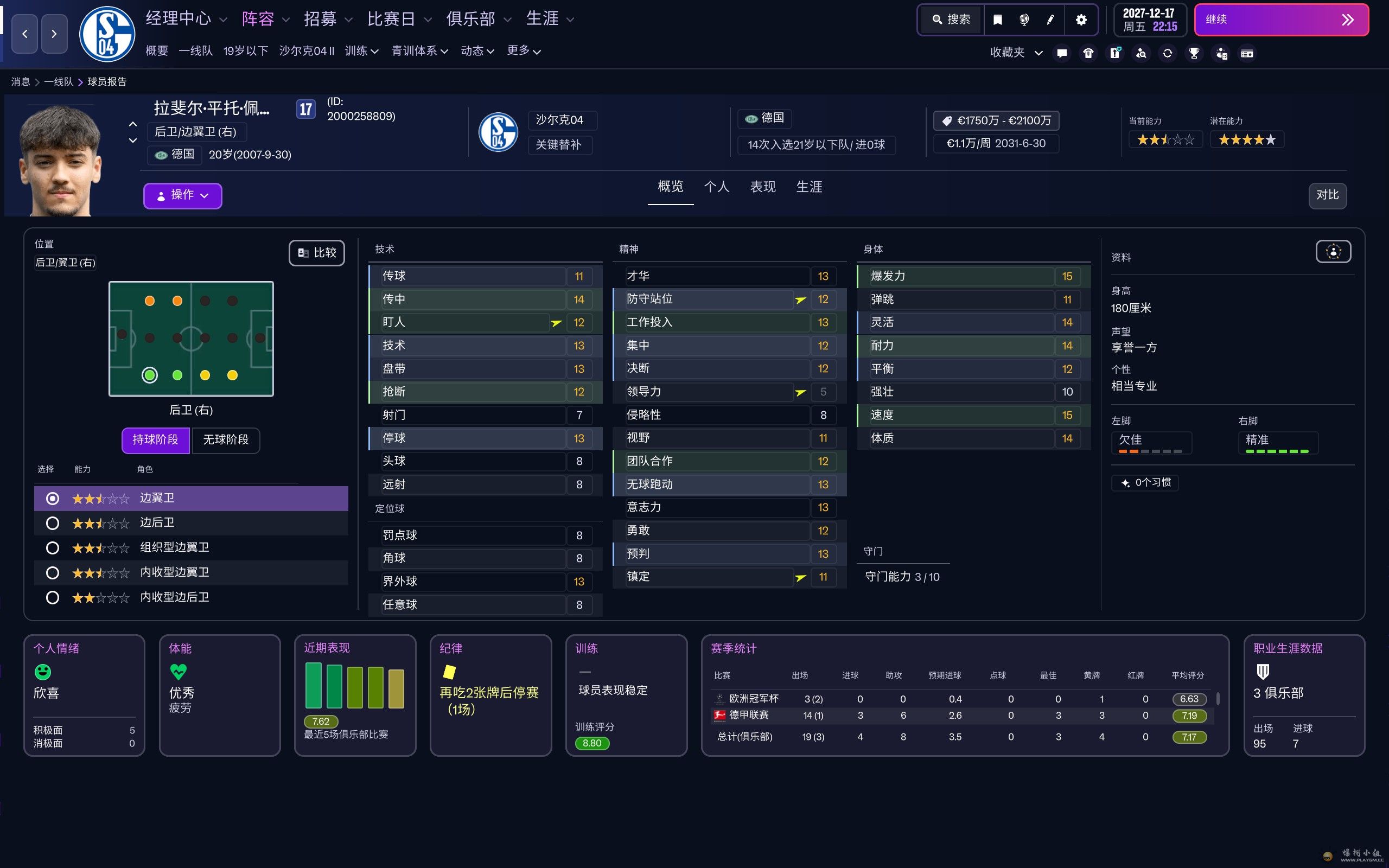
Task: Click the 比较 position compare button
Action: pyautogui.click(x=317, y=253)
